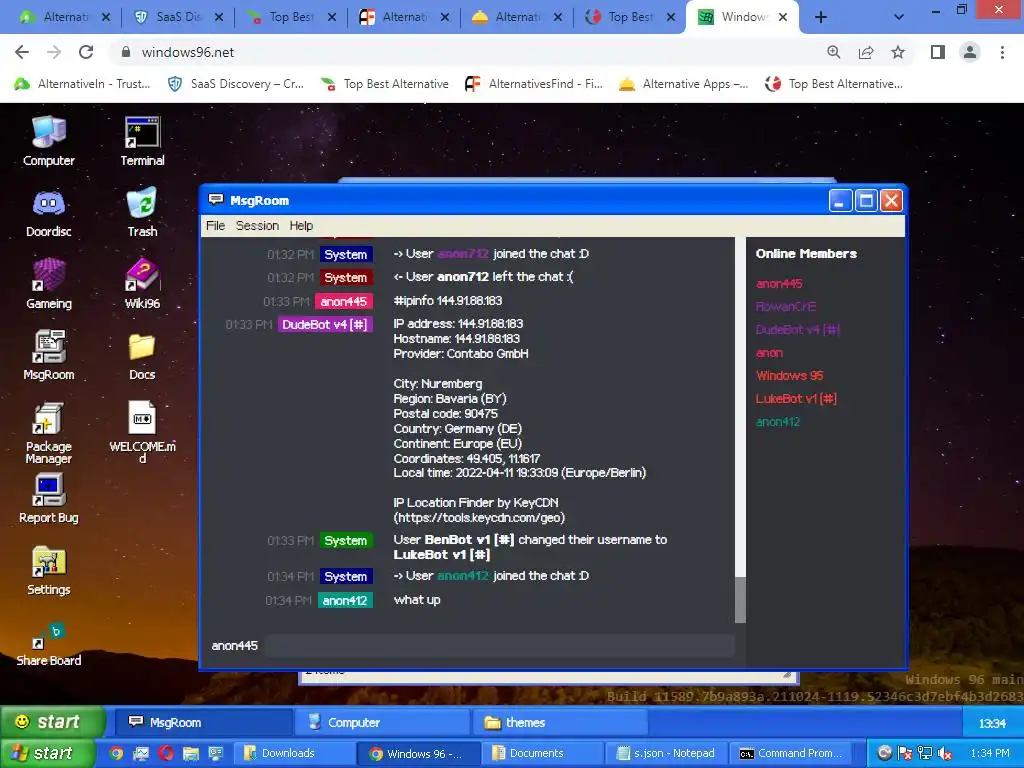Image resolution: width=1024 pixels, height=768 pixels.
Task: Select LukeBot v1 [#] in Online Members
Action: coord(796,398)
